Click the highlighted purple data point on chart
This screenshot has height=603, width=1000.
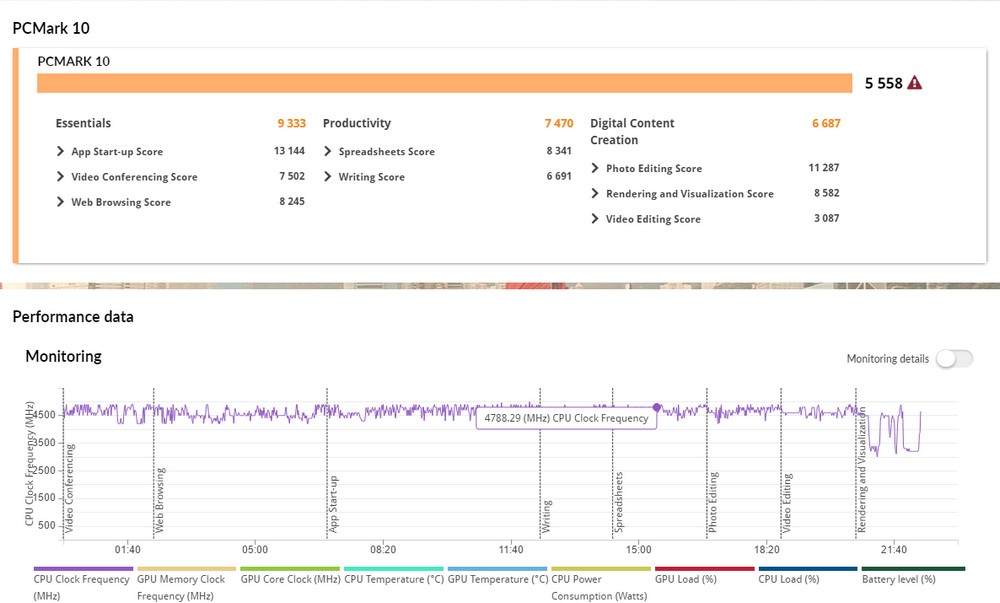[x=656, y=407]
